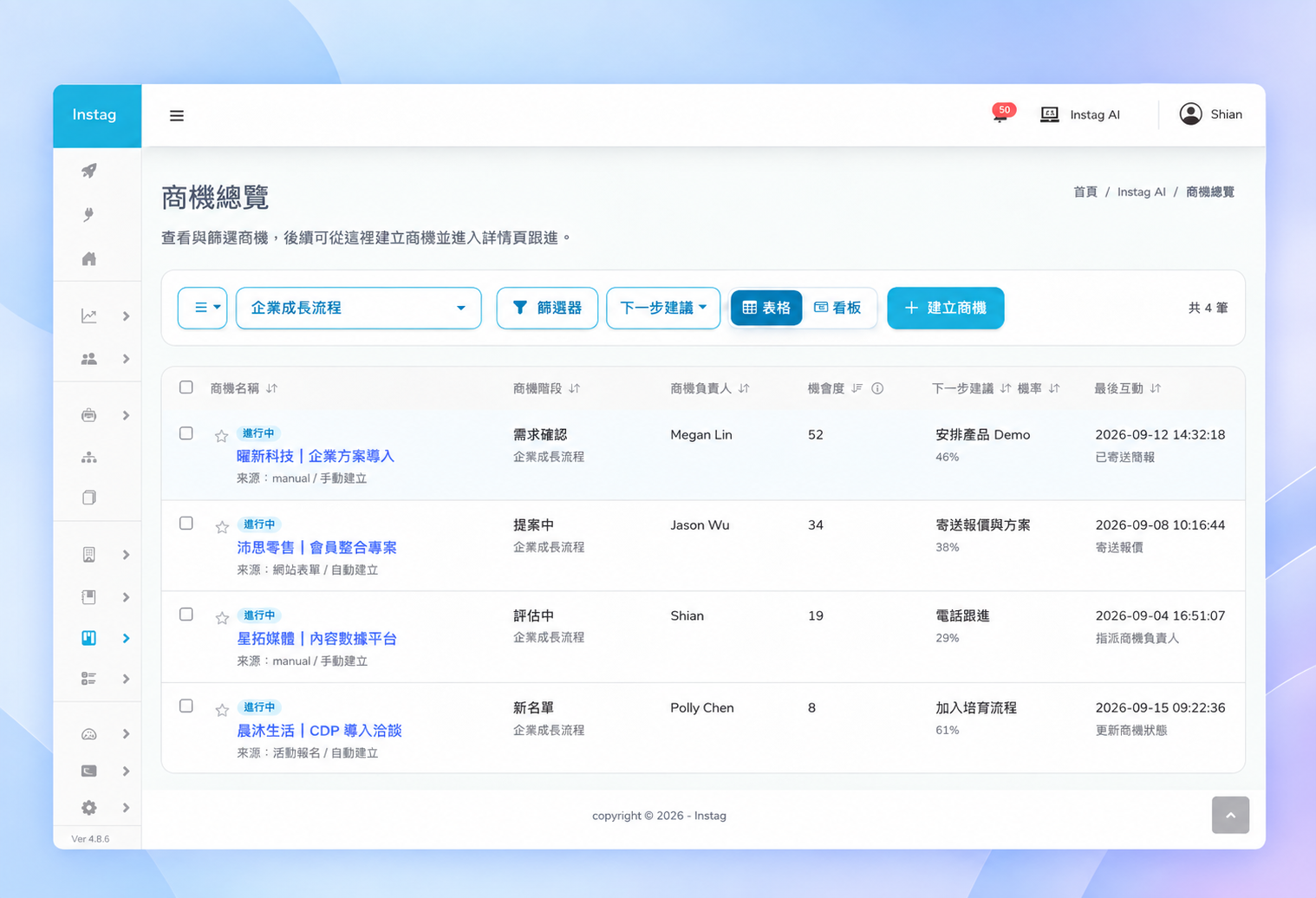Check the 沛思零售 row checkbox
Viewport: 1316px width, 898px height.
(186, 523)
